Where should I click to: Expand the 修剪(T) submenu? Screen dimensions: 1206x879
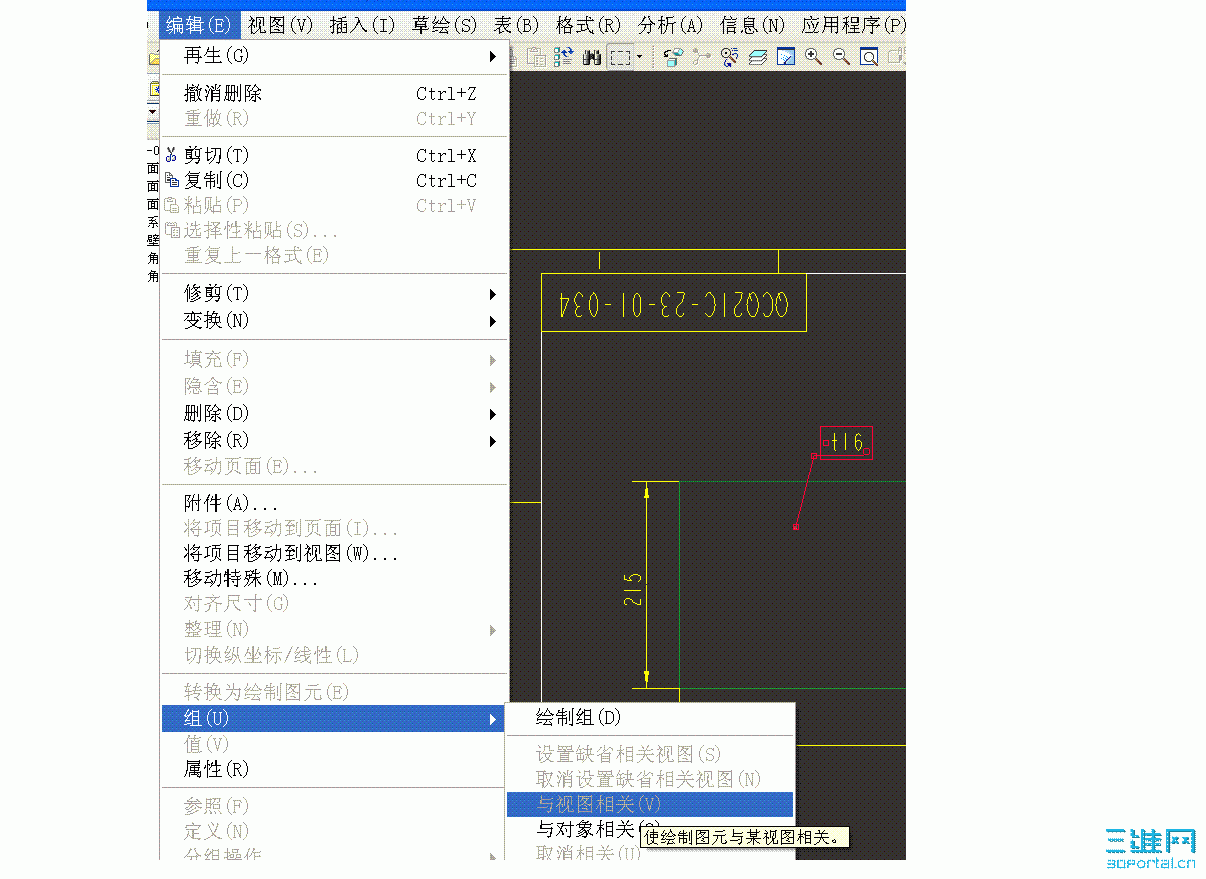(334, 293)
